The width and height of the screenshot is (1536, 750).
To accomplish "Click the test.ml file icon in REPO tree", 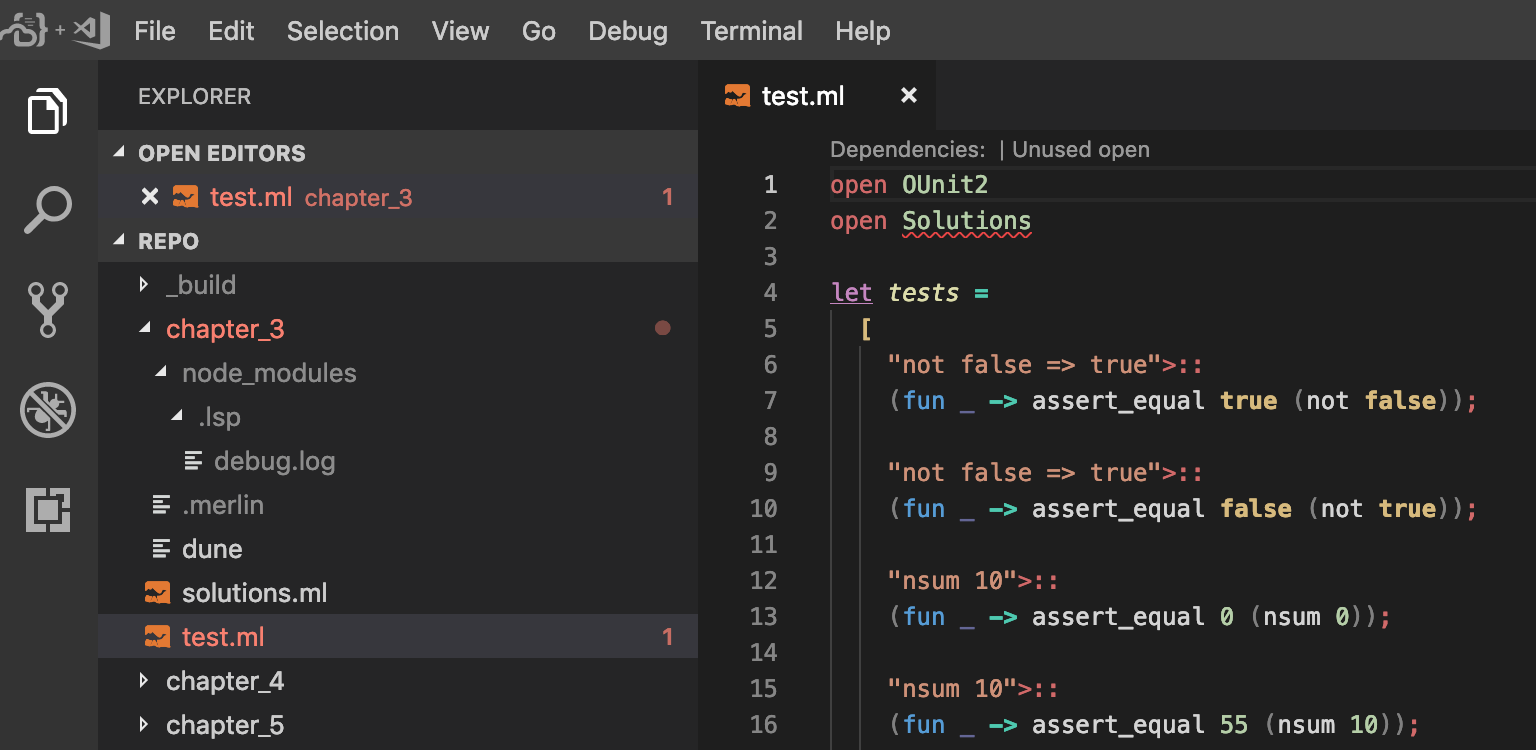I will 157,637.
